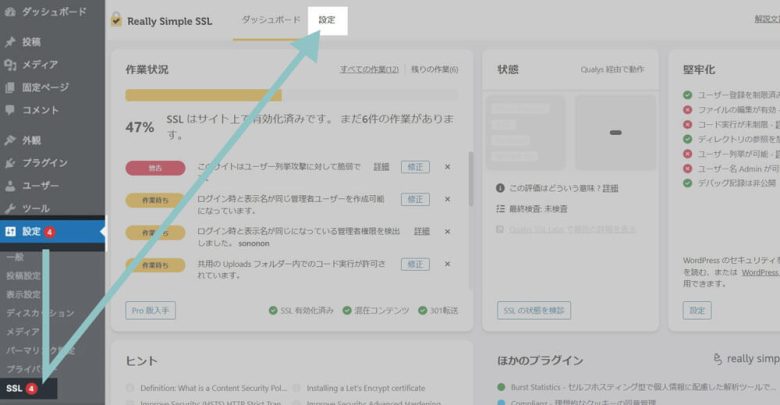
Task: Select the highlighted 設定 sidebar menu
Action: point(52,231)
